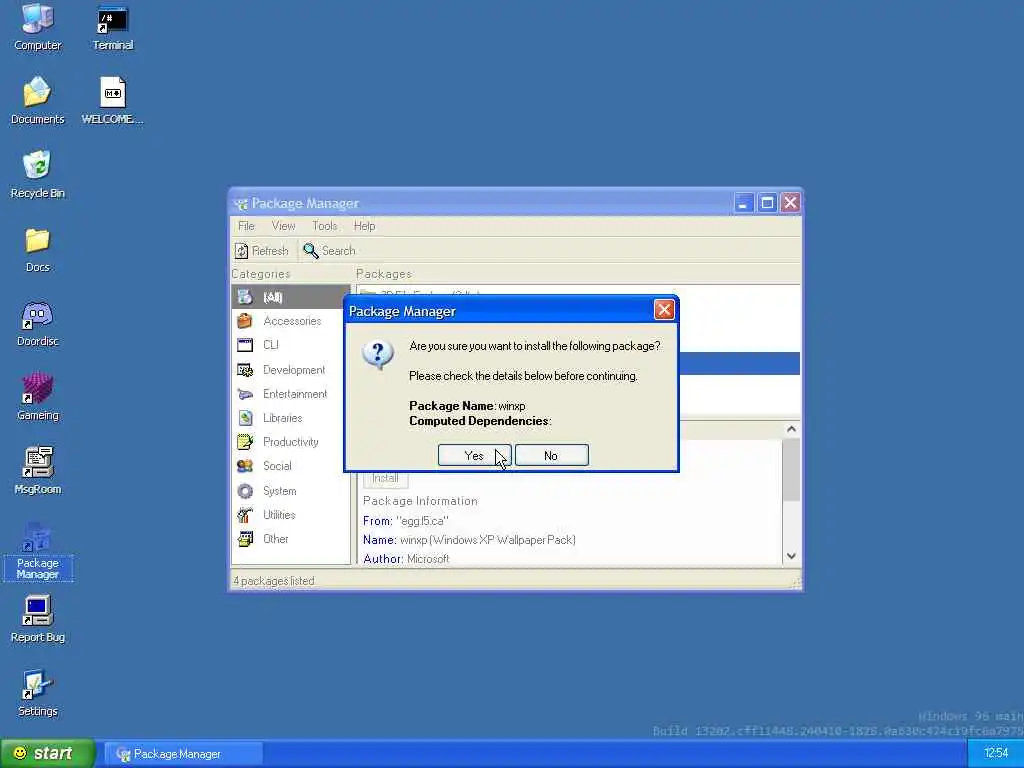
Task: Open the Recycle Bin icon
Action: click(x=37, y=174)
